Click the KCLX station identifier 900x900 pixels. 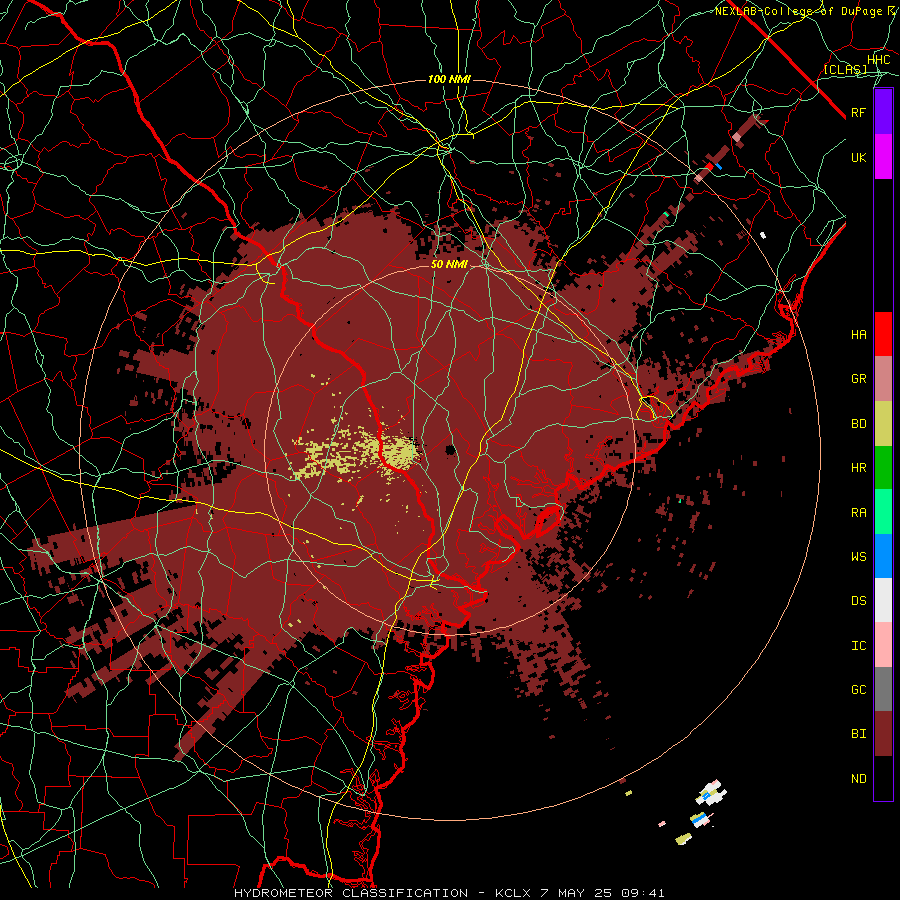coord(514,893)
